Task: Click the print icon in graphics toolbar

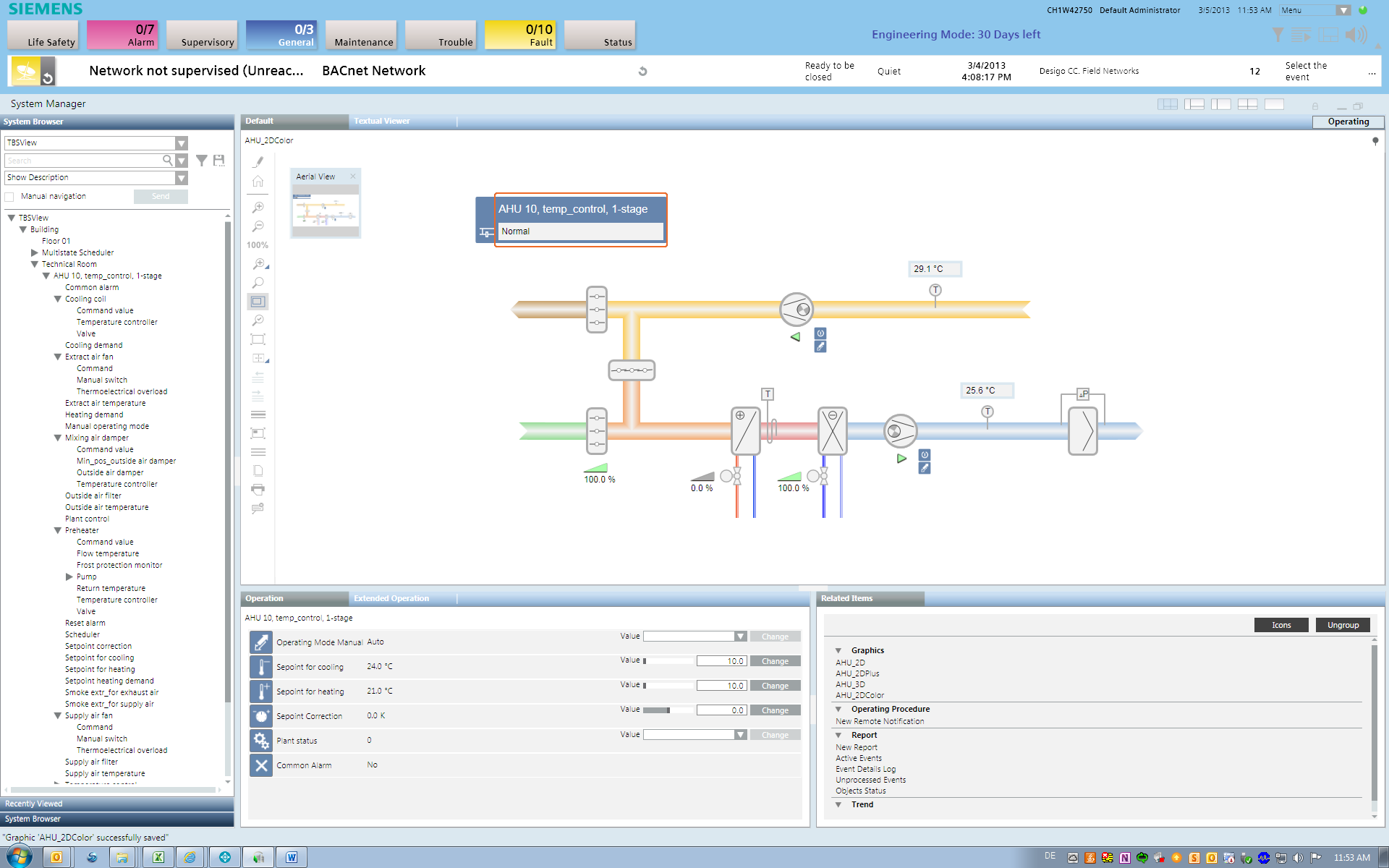Action: coord(258,490)
